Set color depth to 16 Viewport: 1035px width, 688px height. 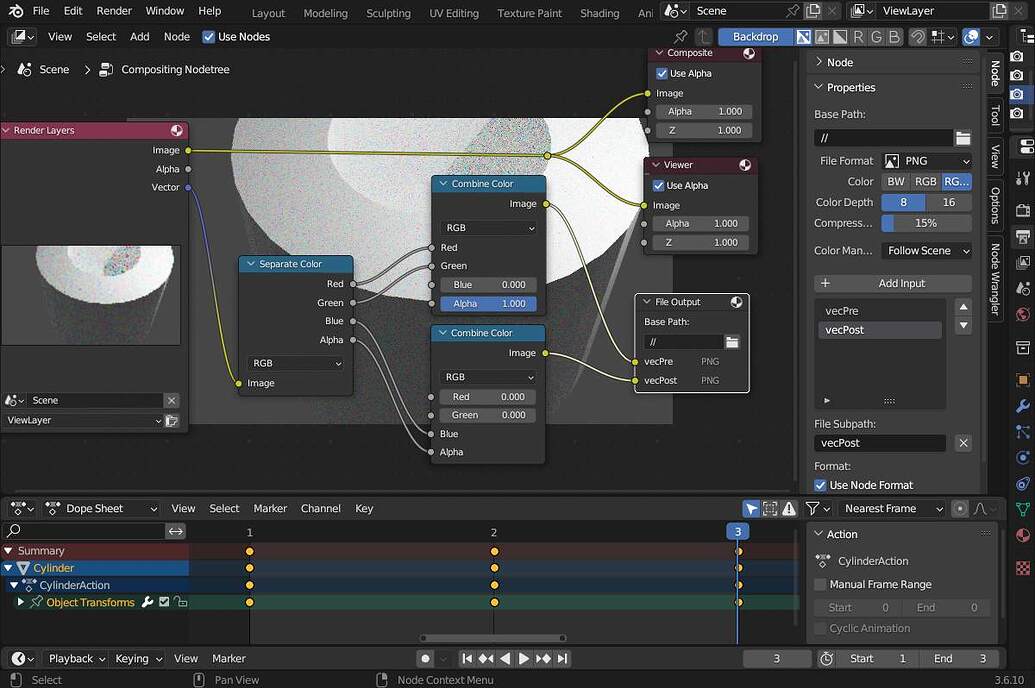click(949, 203)
